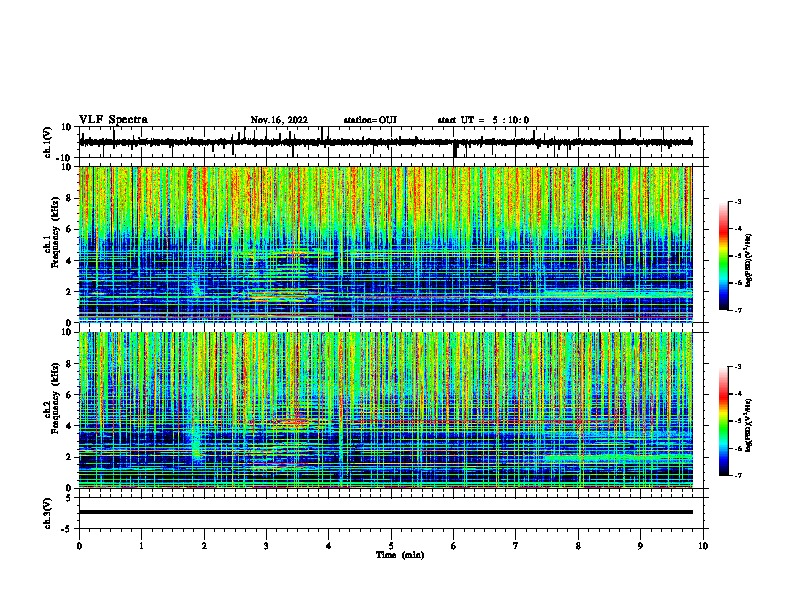Click the '-7' label on ch.2 colorbar
The image size is (792, 612).
tap(738, 475)
